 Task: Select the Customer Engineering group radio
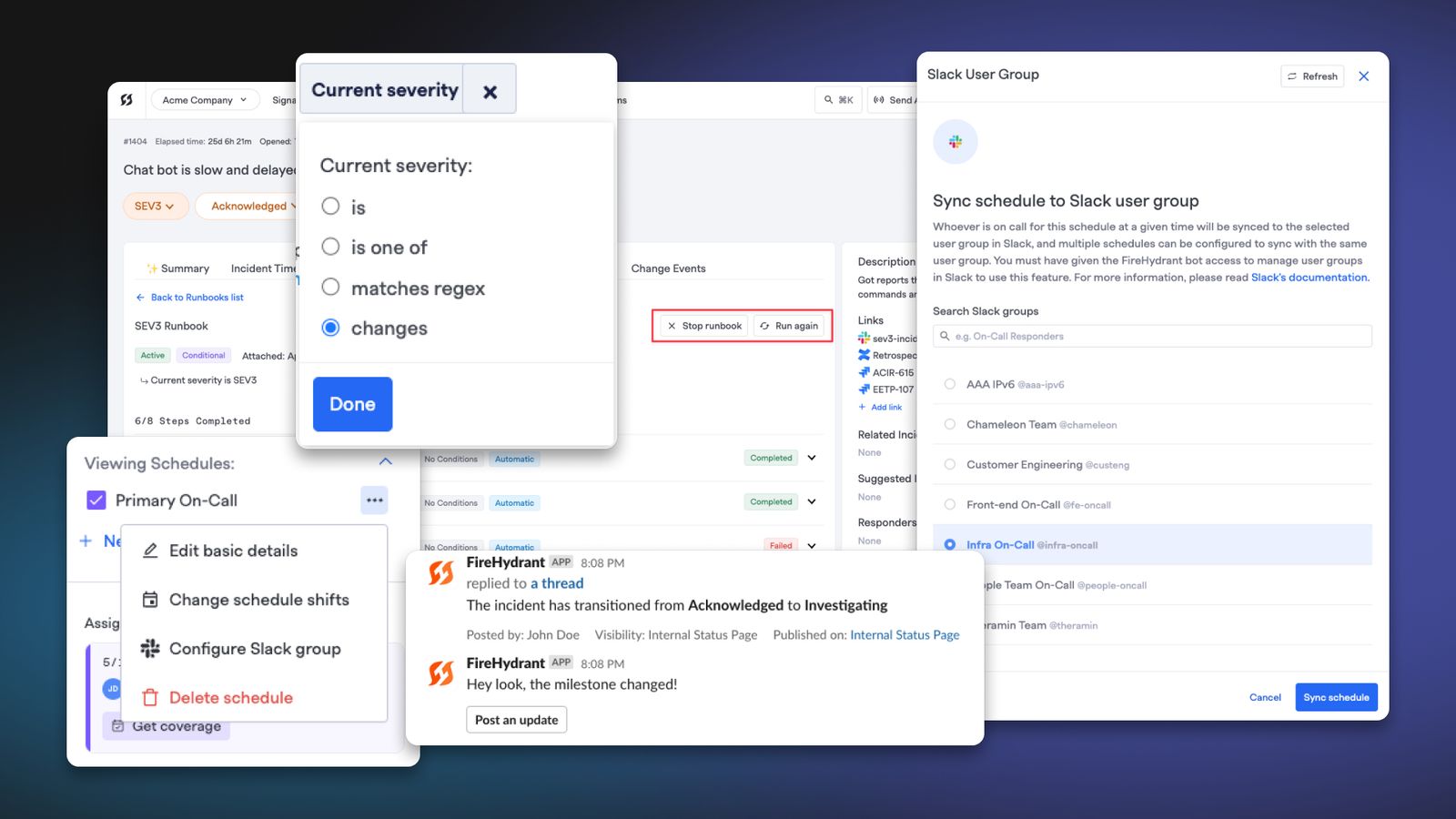click(950, 464)
